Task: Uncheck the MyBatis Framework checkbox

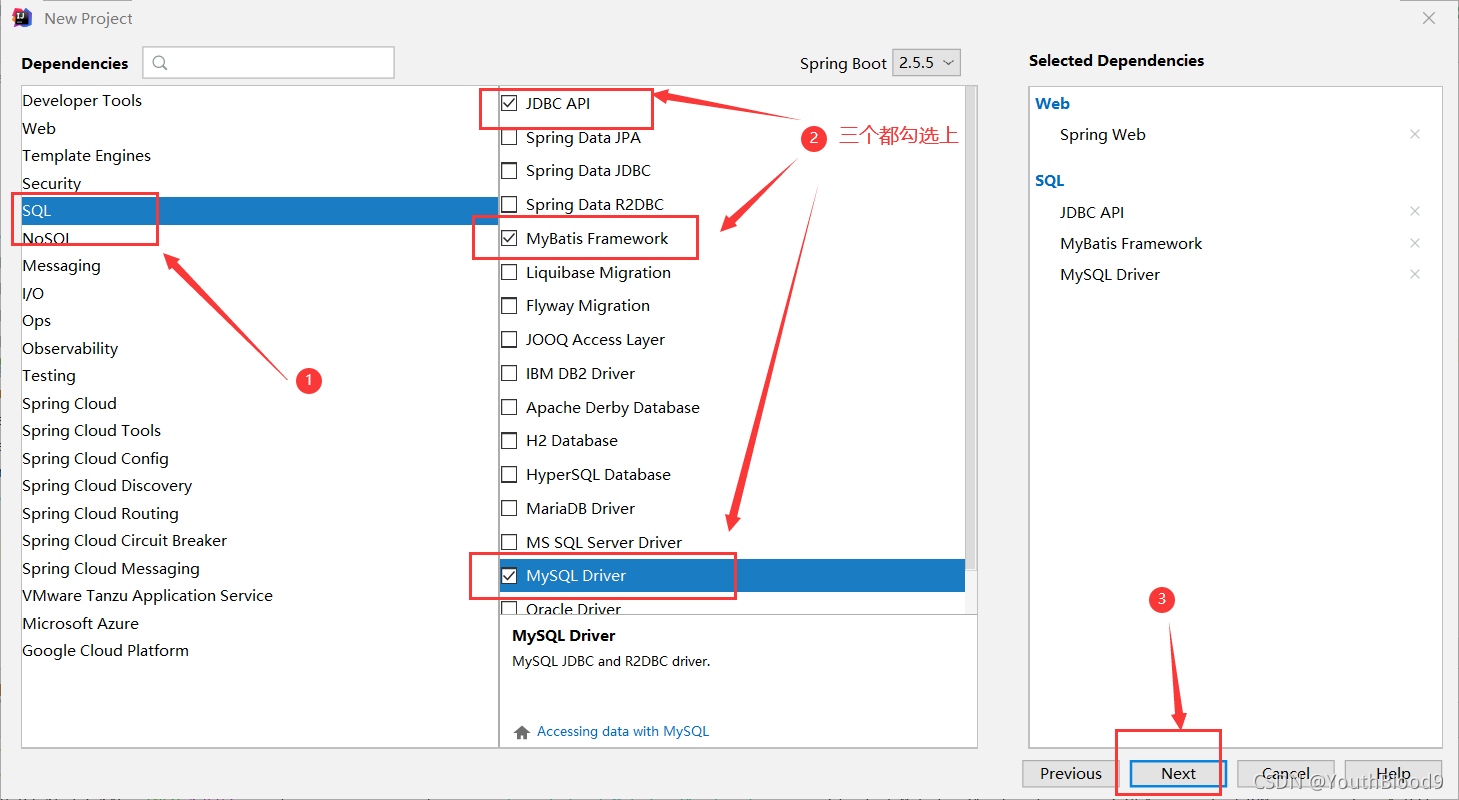Action: (x=509, y=238)
